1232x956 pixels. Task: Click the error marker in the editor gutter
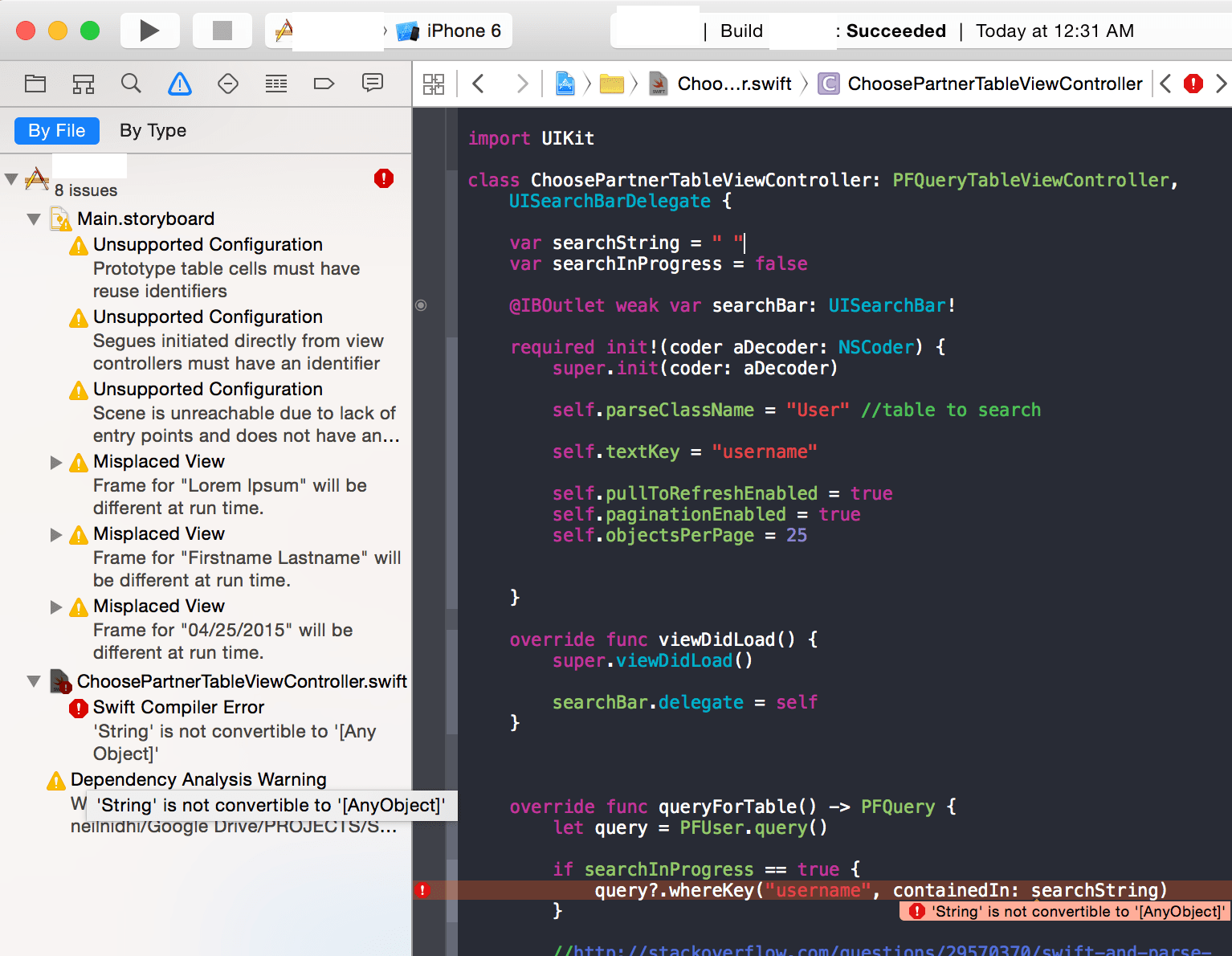click(x=422, y=890)
